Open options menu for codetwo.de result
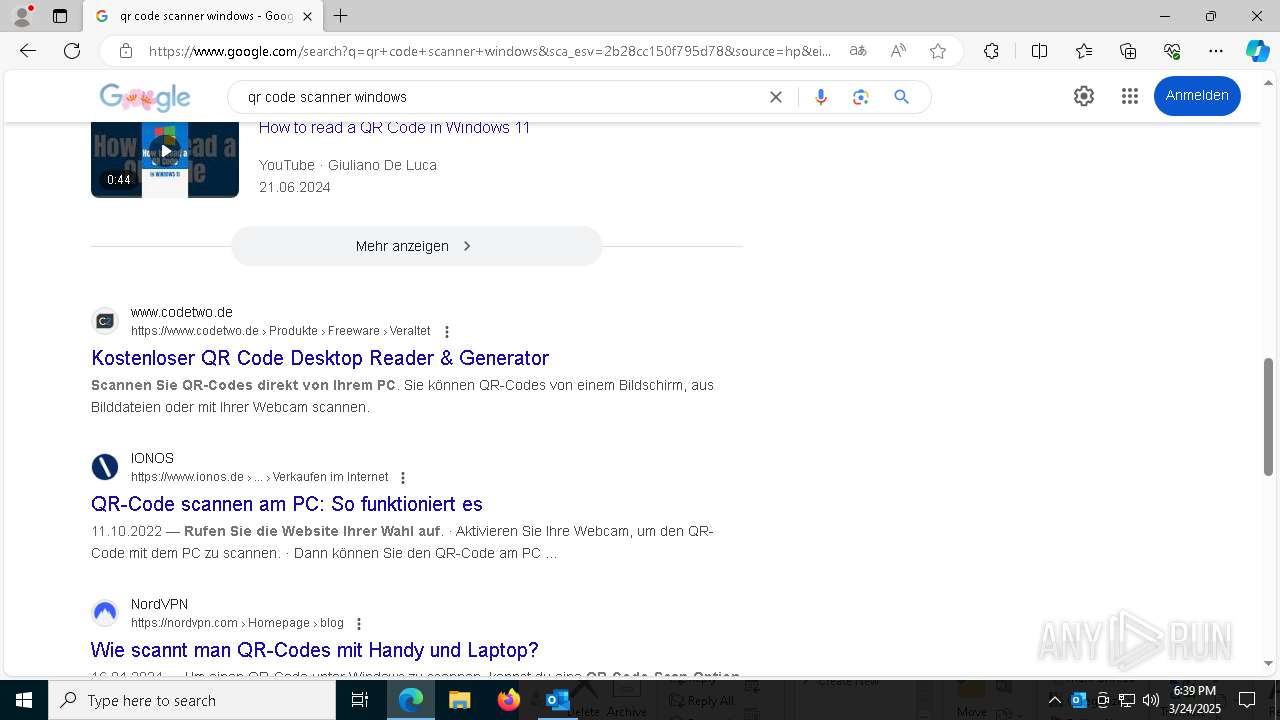This screenshot has width=1280, height=720. click(447, 332)
